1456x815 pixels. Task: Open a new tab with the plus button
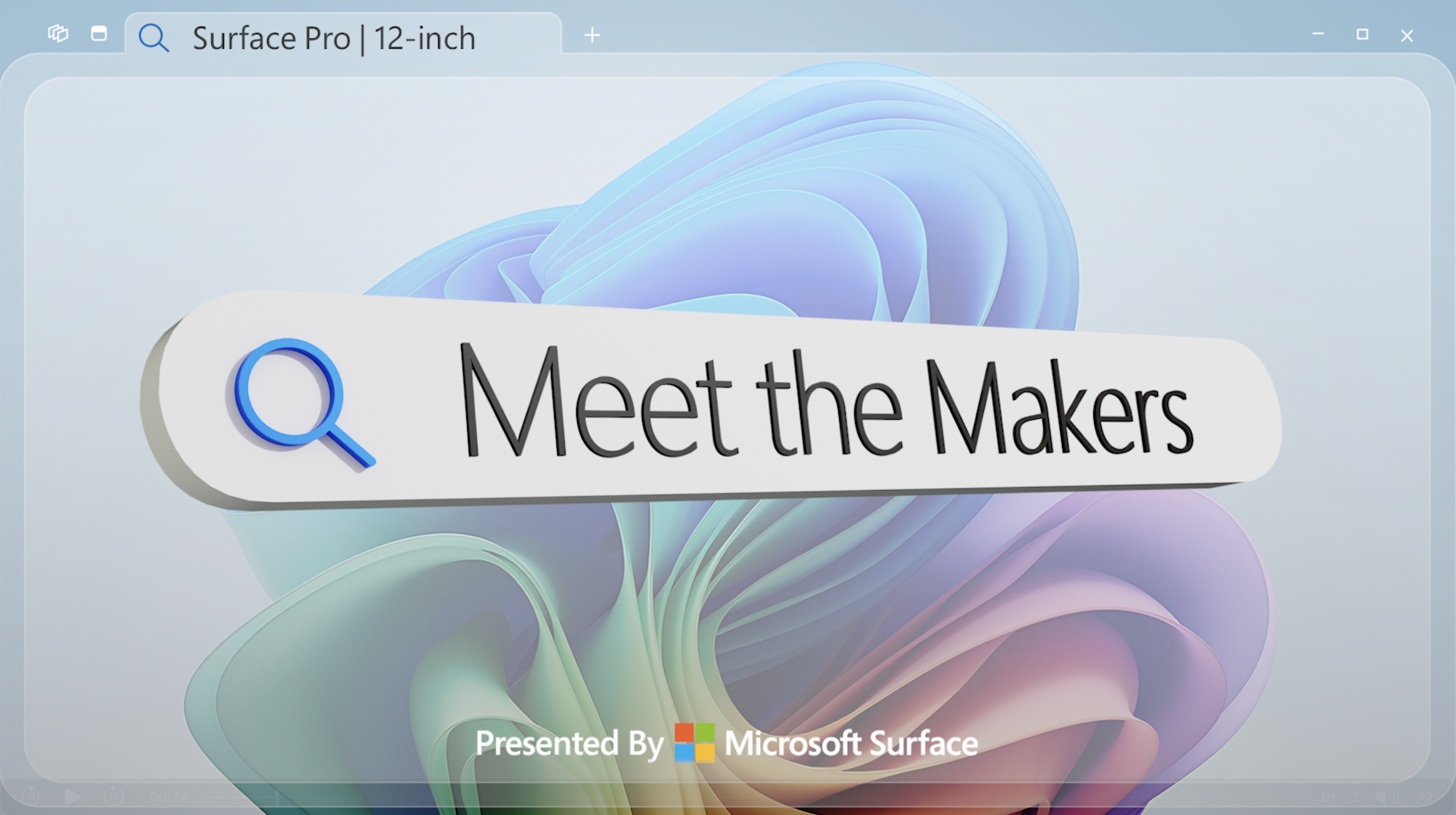click(592, 35)
